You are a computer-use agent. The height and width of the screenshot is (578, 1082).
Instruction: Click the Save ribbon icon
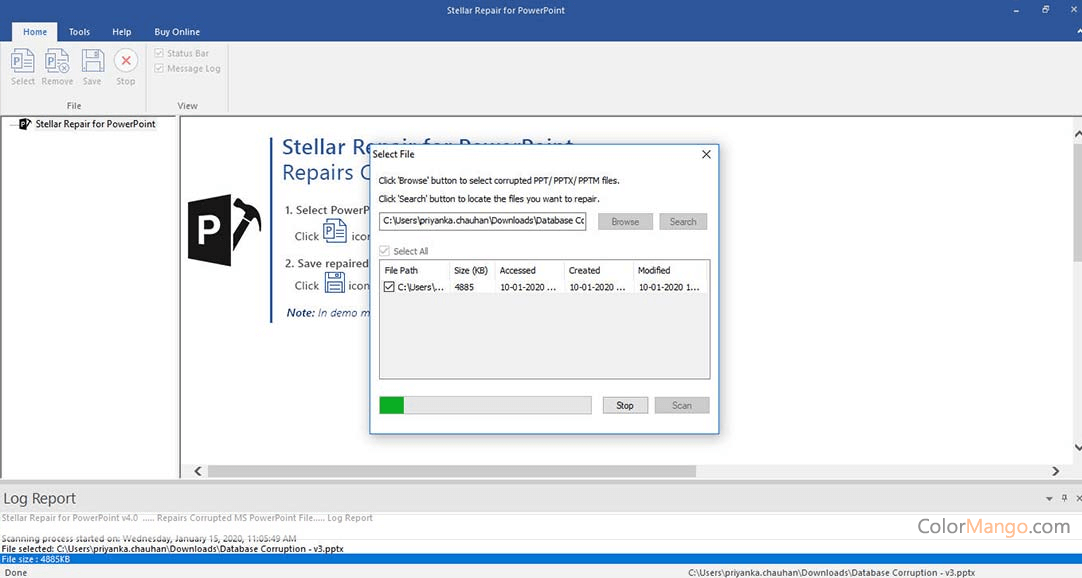[x=92, y=66]
